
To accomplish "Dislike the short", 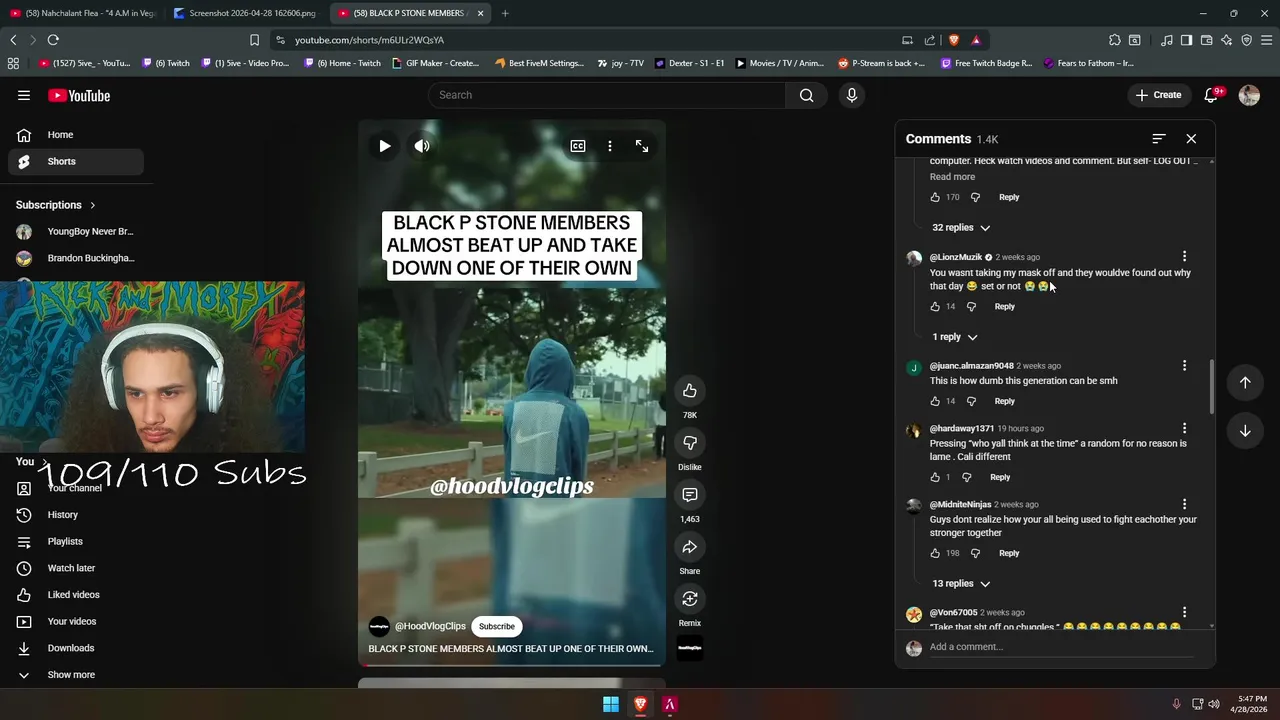I will tap(690, 442).
